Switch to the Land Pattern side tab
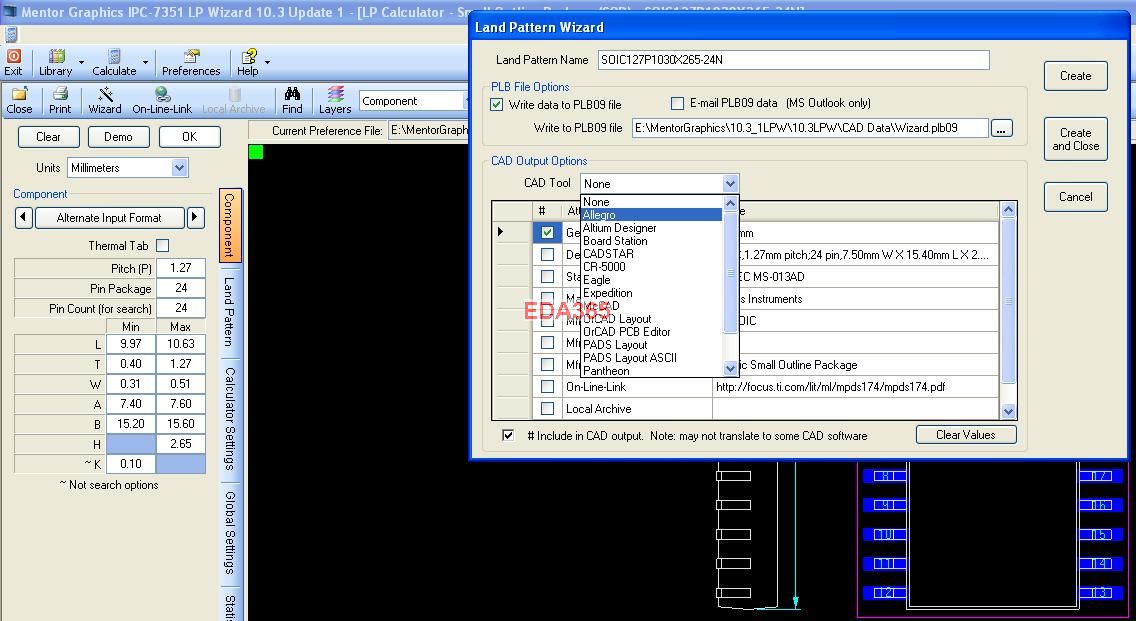This screenshot has width=1136, height=621. coord(229,311)
